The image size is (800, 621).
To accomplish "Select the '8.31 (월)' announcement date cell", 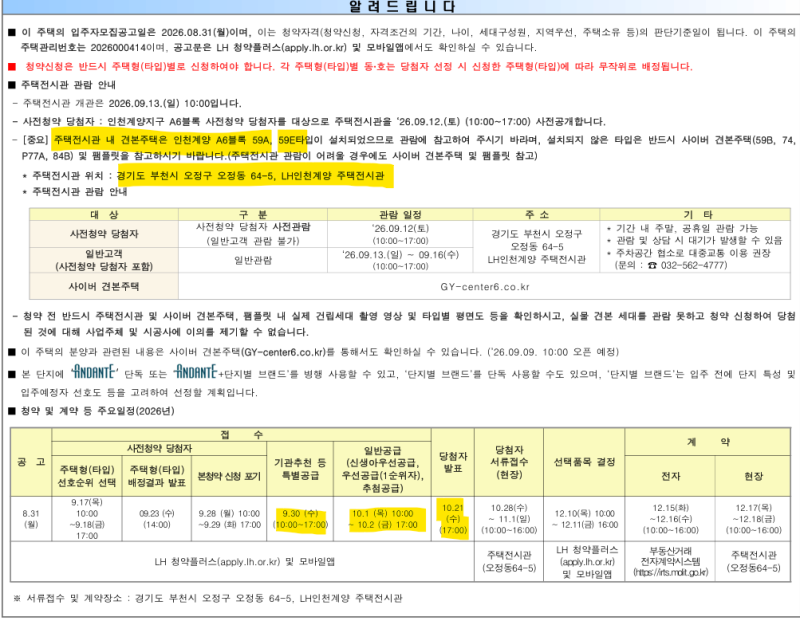I will [31, 519].
